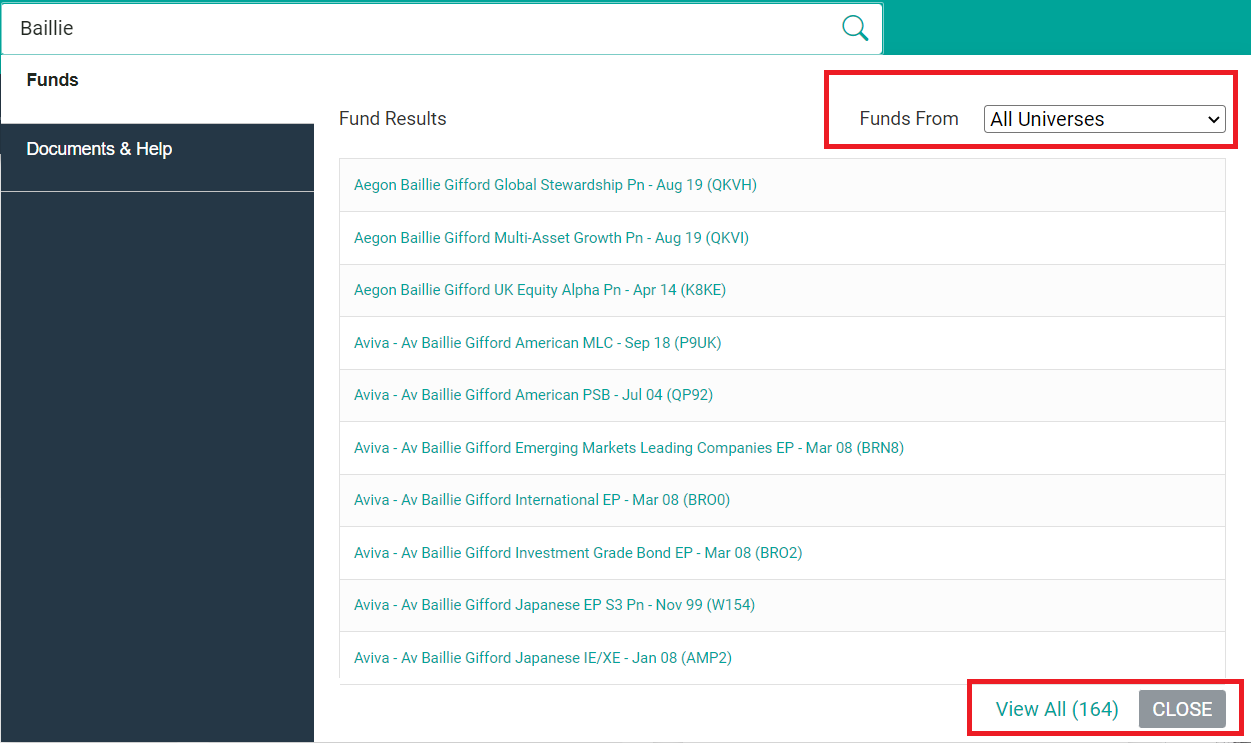Image resolution: width=1251 pixels, height=743 pixels.
Task: Click the Fund Results heading
Action: pyautogui.click(x=392, y=119)
